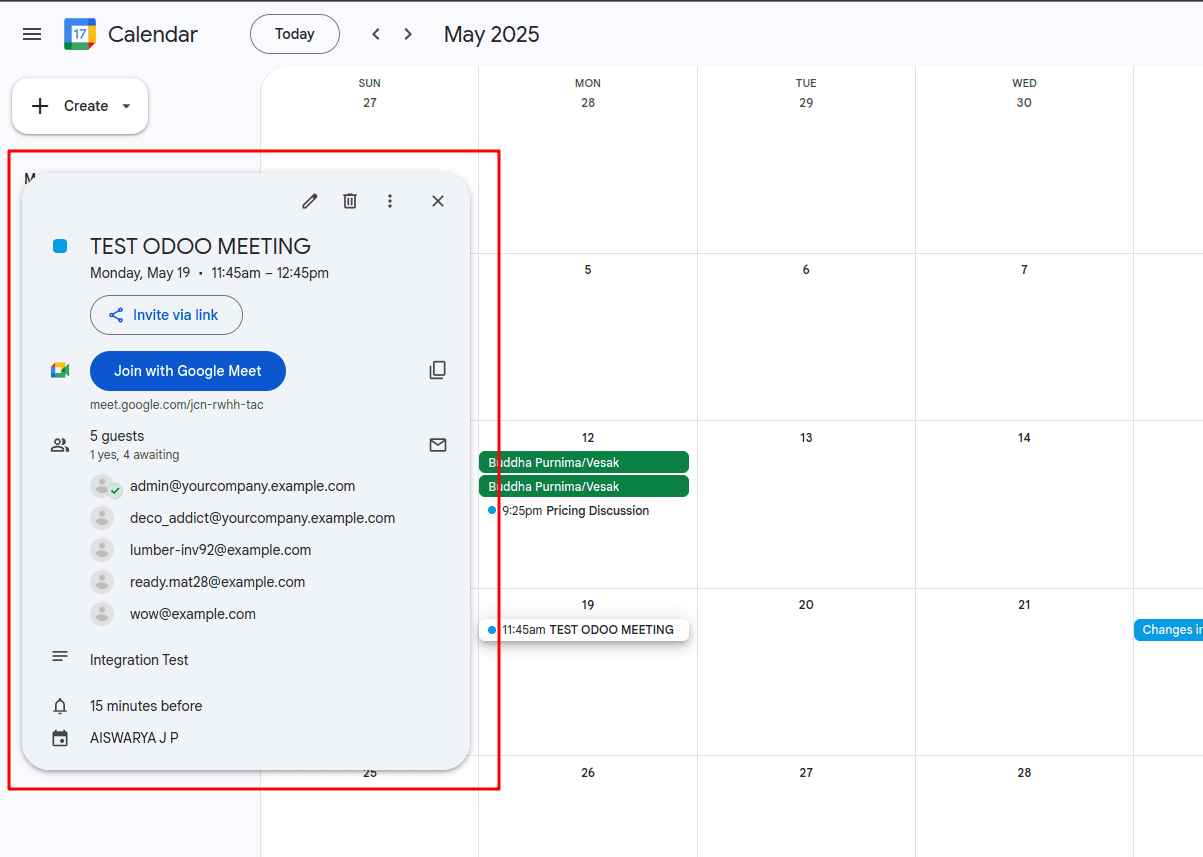Screen dimensions: 1203x857
Task: Delete the event with trash icon
Action: coord(350,201)
